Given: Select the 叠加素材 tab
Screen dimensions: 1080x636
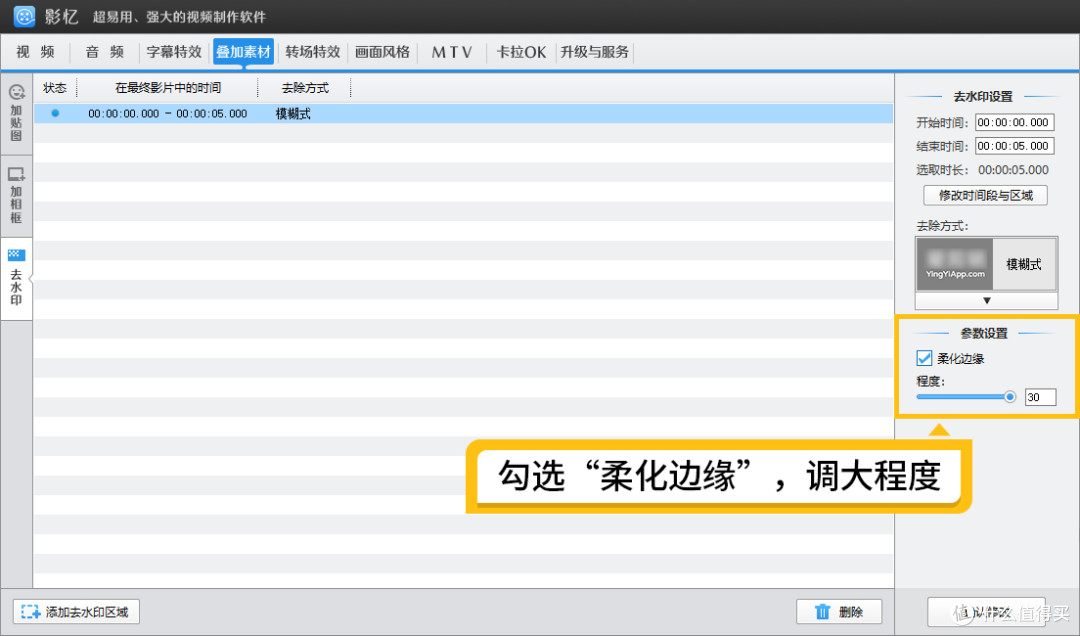Looking at the screenshot, I should click(244, 52).
